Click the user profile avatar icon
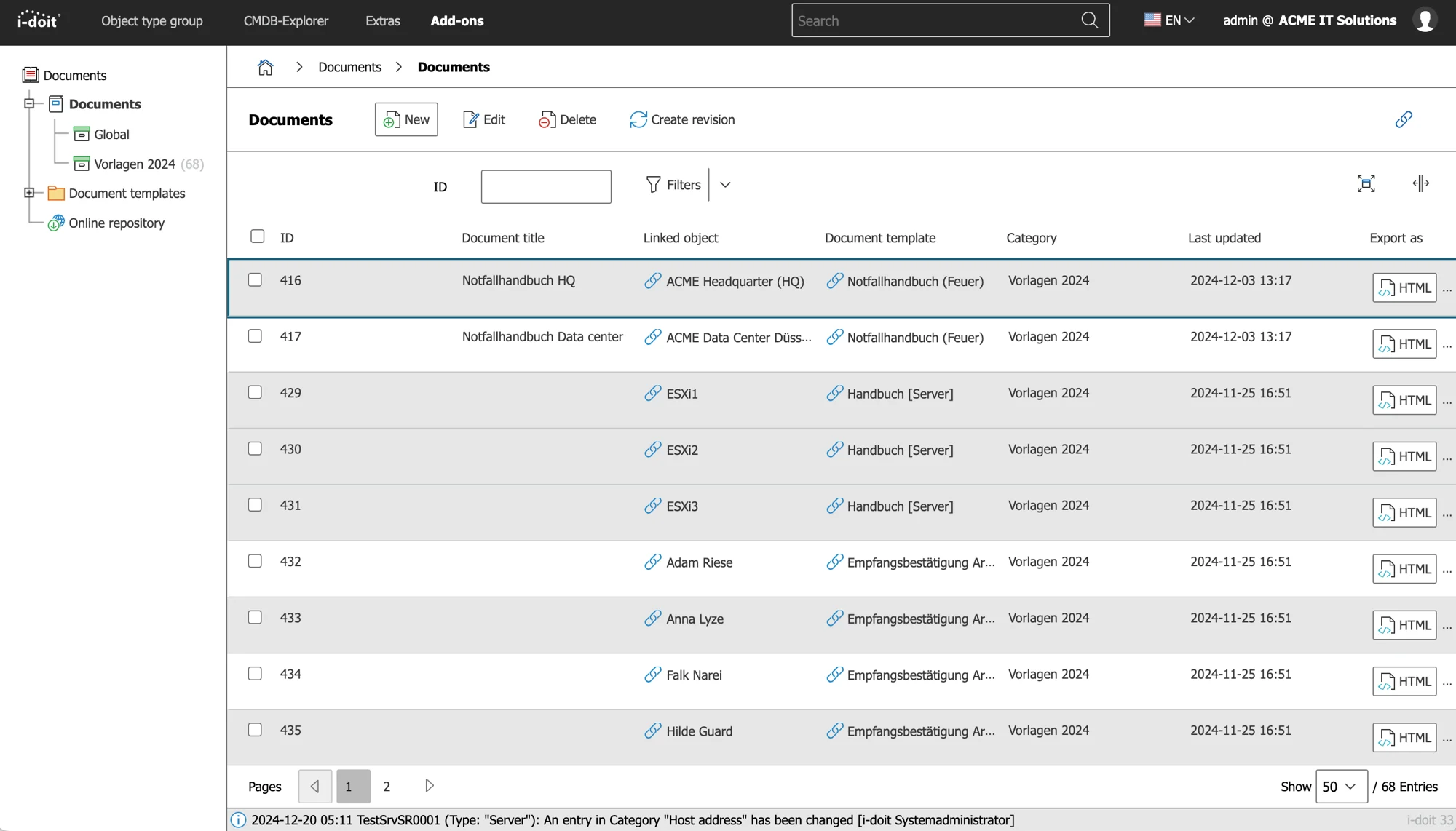The width and height of the screenshot is (1456, 831). tap(1425, 20)
